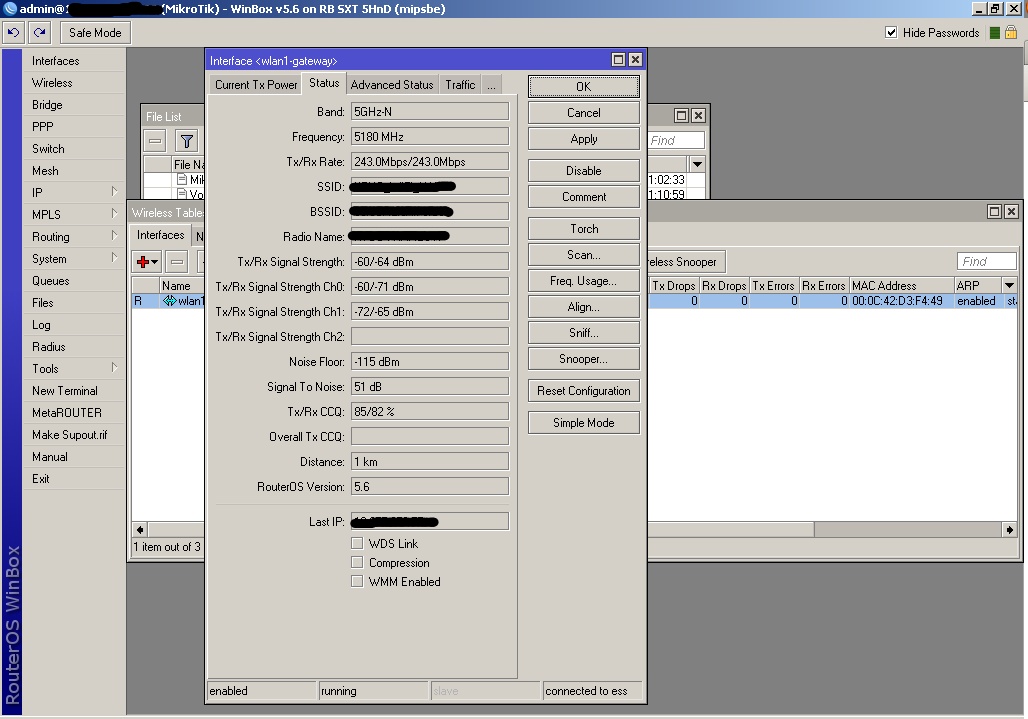Screen dimensions: 1028x719
Task: Switch to the Advanced Status tab
Action: (392, 85)
